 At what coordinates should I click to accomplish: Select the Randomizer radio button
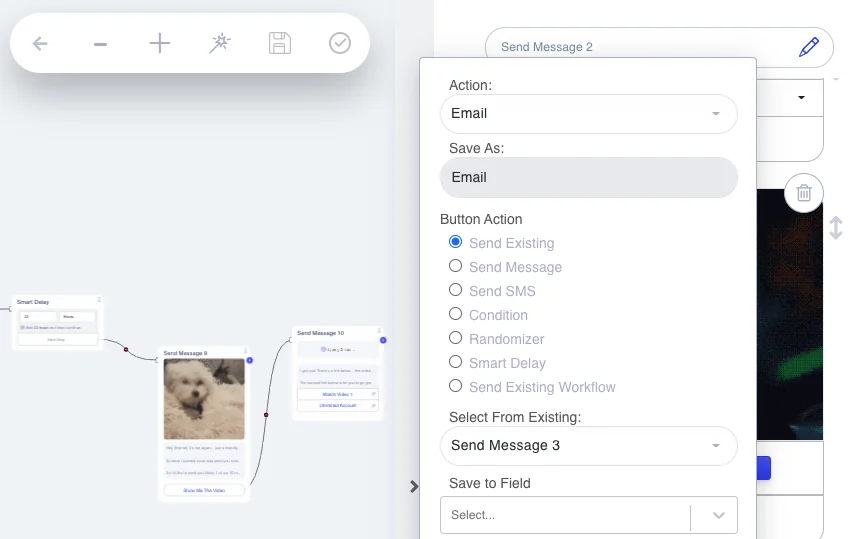455,338
